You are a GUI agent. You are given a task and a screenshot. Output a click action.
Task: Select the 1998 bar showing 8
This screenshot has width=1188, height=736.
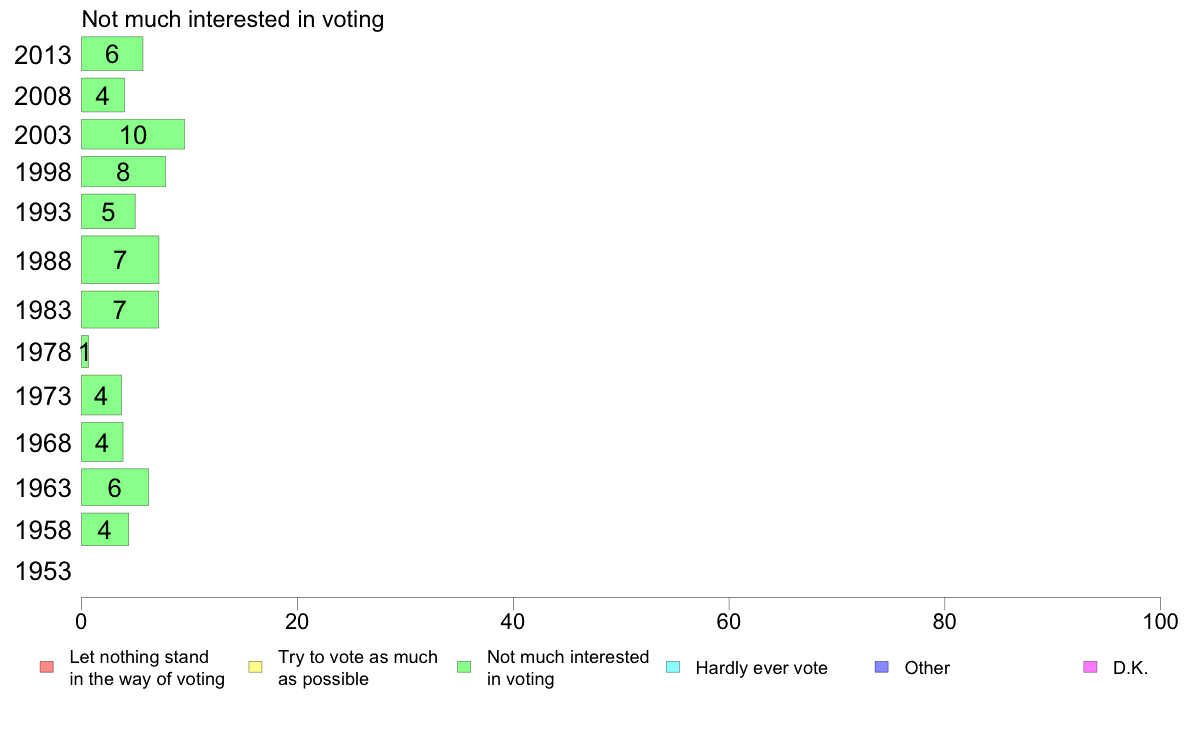coord(123,171)
